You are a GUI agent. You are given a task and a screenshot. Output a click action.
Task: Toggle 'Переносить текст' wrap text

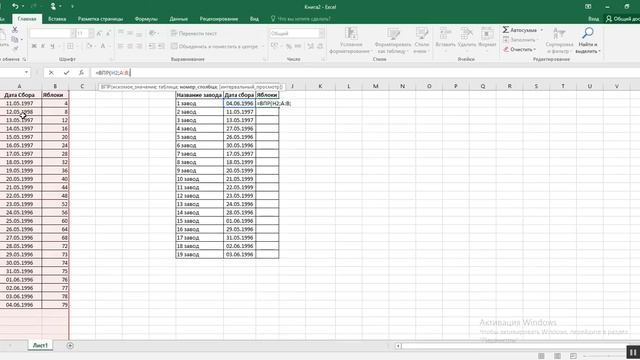(194, 33)
